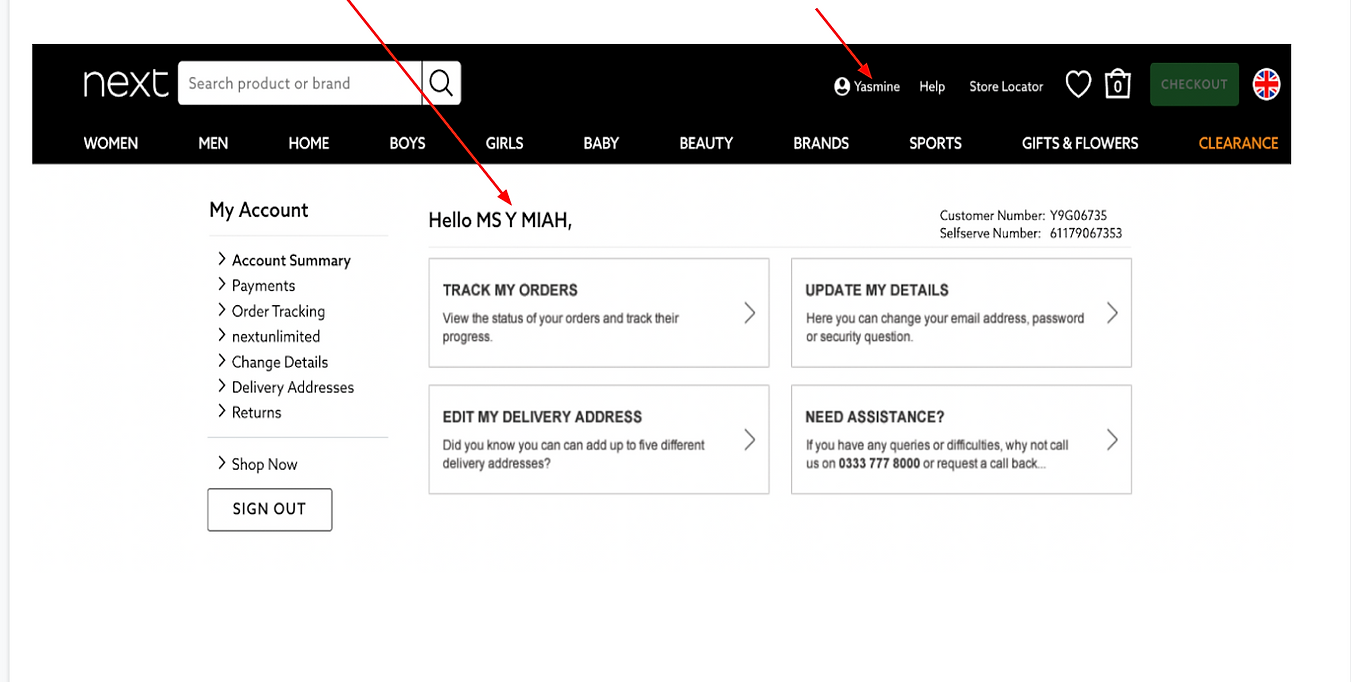Open the WOMEN menu
Screen dimensions: 1351x682
tap(111, 143)
